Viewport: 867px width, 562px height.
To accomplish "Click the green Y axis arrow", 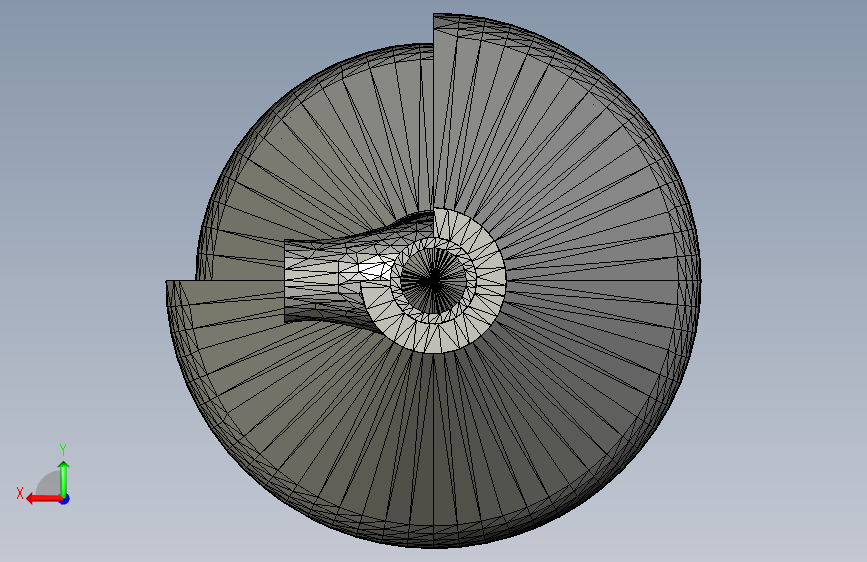I will [64, 479].
